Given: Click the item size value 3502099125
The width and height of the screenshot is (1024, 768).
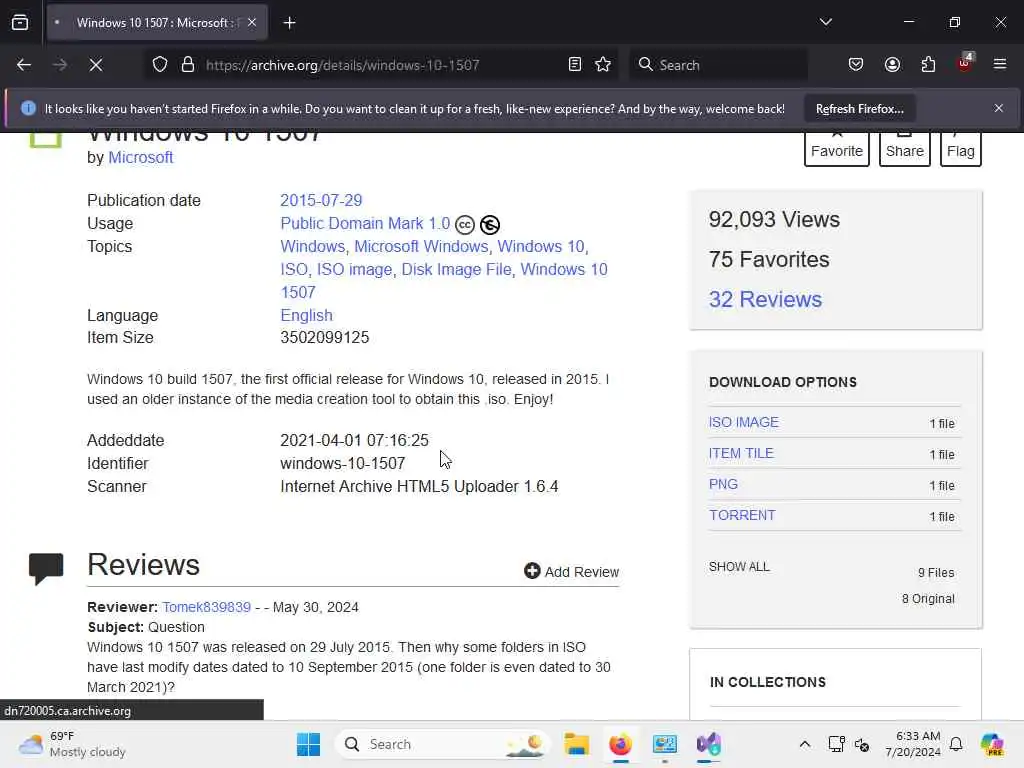Looking at the screenshot, I should point(325,338).
